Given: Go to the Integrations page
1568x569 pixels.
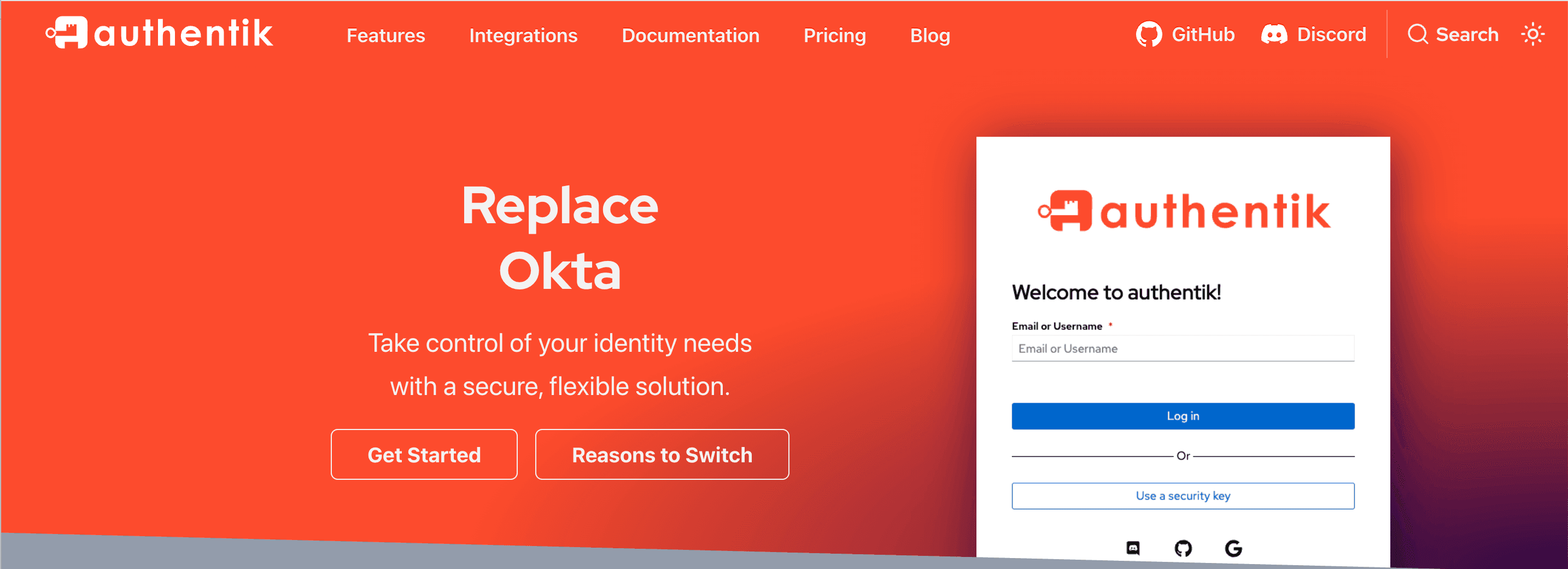Looking at the screenshot, I should pyautogui.click(x=523, y=36).
